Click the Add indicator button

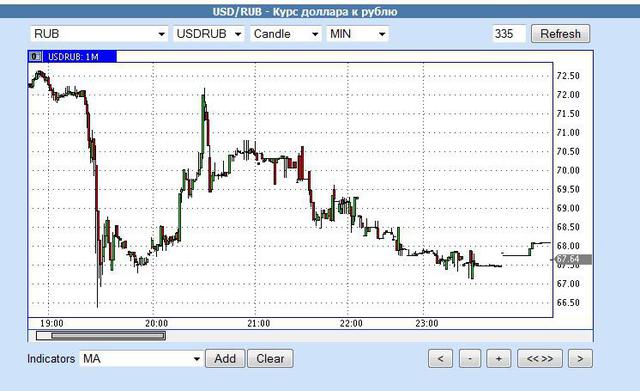[x=225, y=359]
